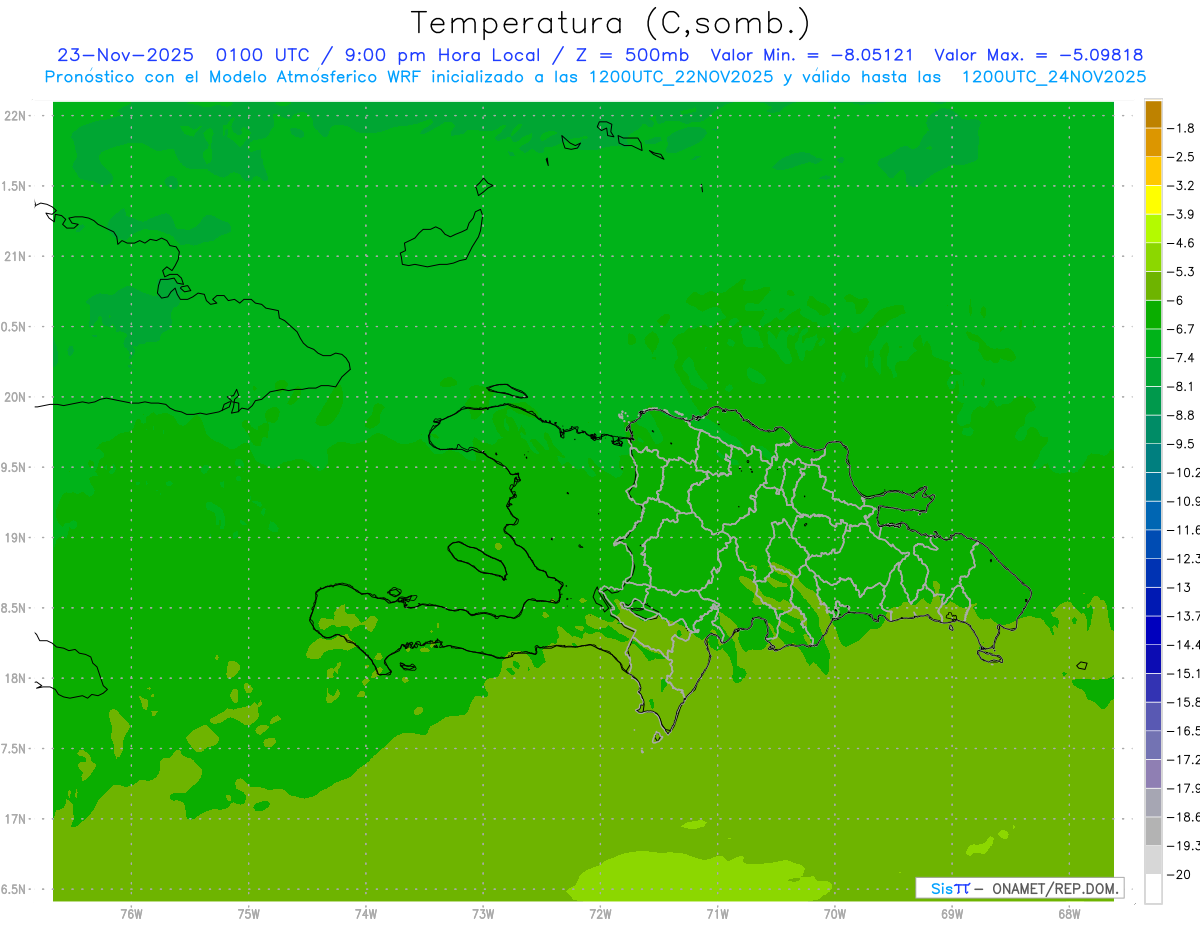Screen dimensions: 1200x927
Task: Pick the dark blue swatch between -13.7 and -14.4
Action: click(x=1153, y=630)
